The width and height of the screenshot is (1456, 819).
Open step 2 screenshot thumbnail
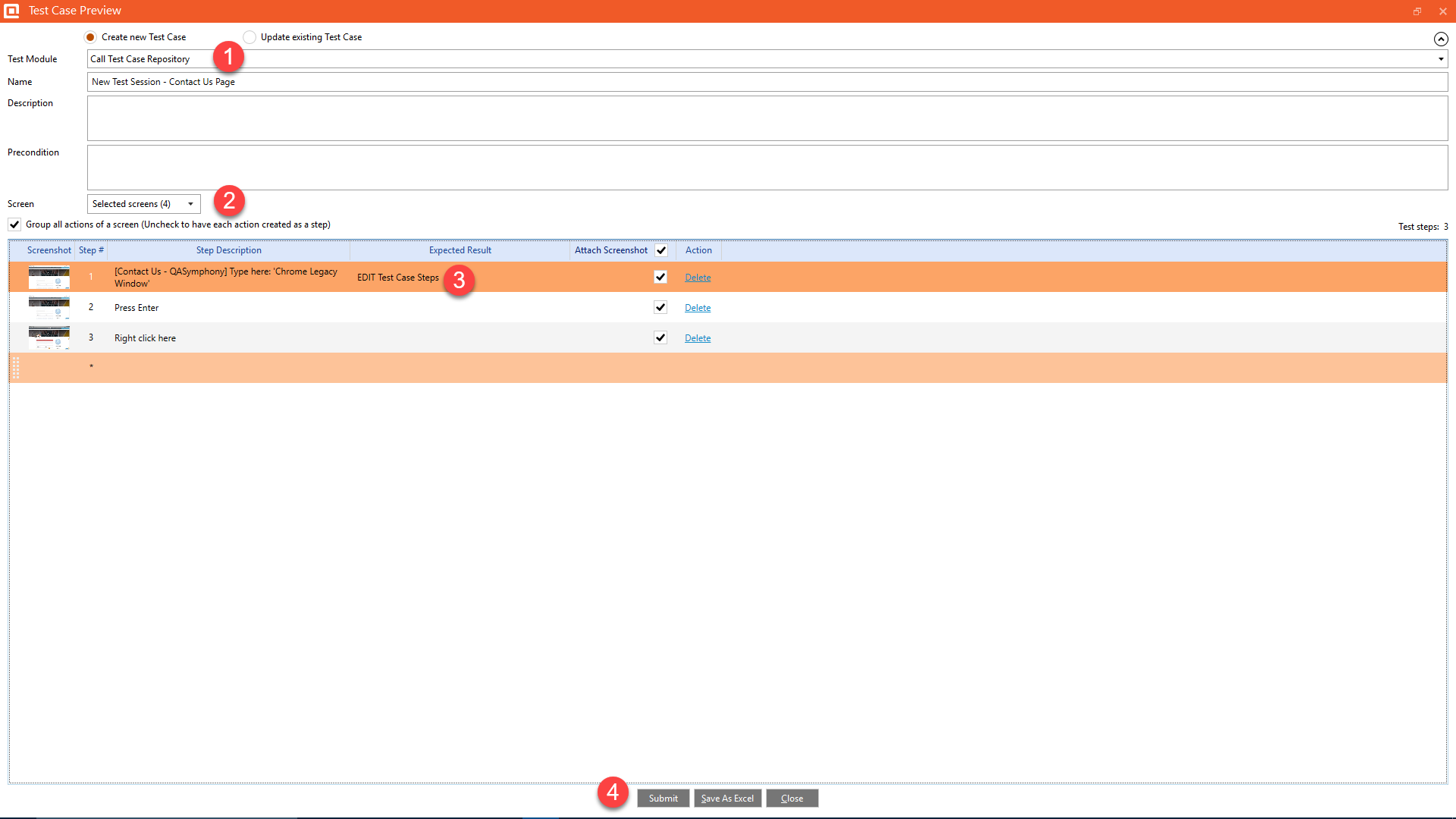pos(49,308)
